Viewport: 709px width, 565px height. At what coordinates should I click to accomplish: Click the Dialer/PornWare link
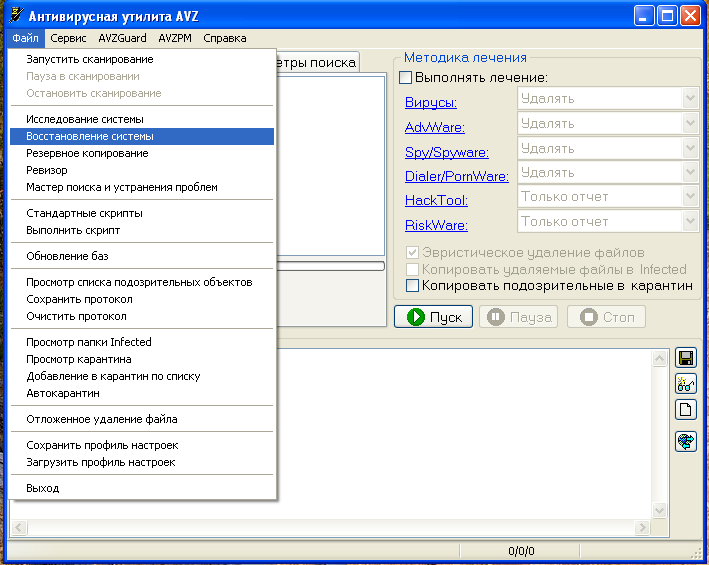(x=457, y=176)
